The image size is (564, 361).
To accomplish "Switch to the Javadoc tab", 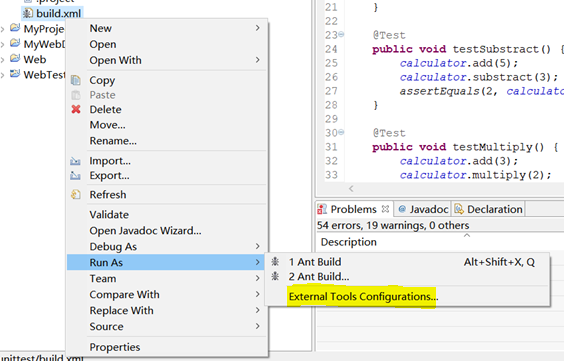I will pyautogui.click(x=423, y=209).
